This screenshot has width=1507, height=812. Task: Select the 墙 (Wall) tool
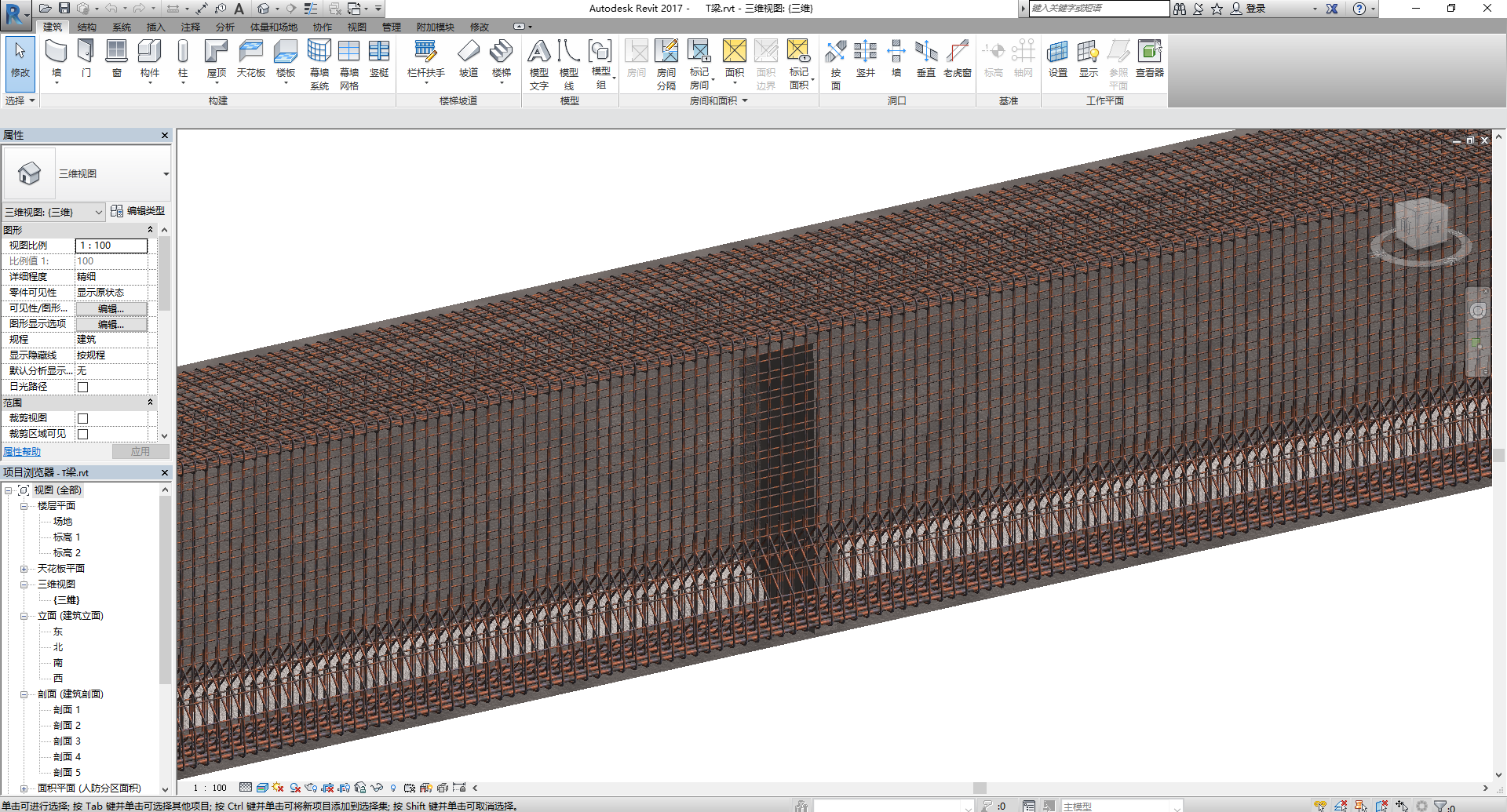(55, 59)
